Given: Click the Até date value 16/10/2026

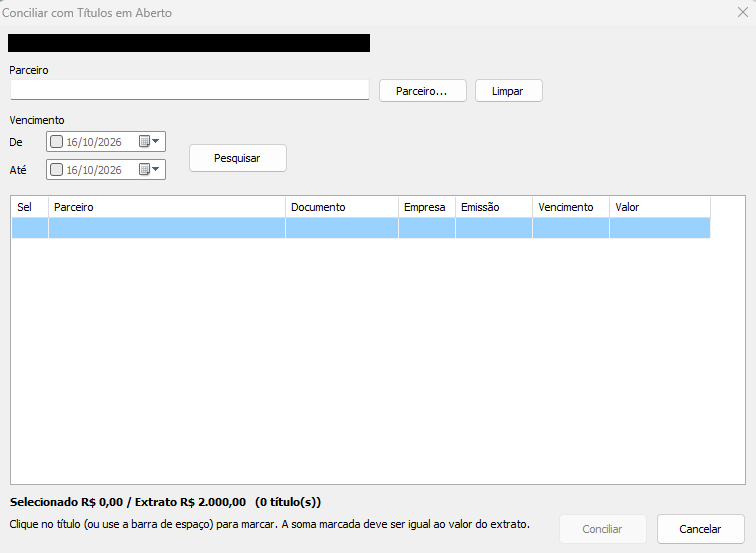Looking at the screenshot, I should tap(94, 170).
